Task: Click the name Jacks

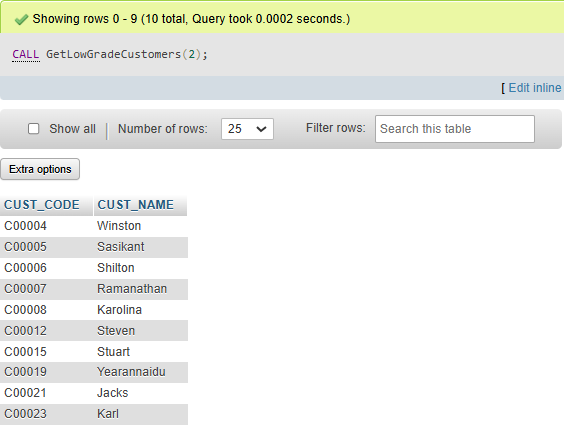Action: [113, 393]
